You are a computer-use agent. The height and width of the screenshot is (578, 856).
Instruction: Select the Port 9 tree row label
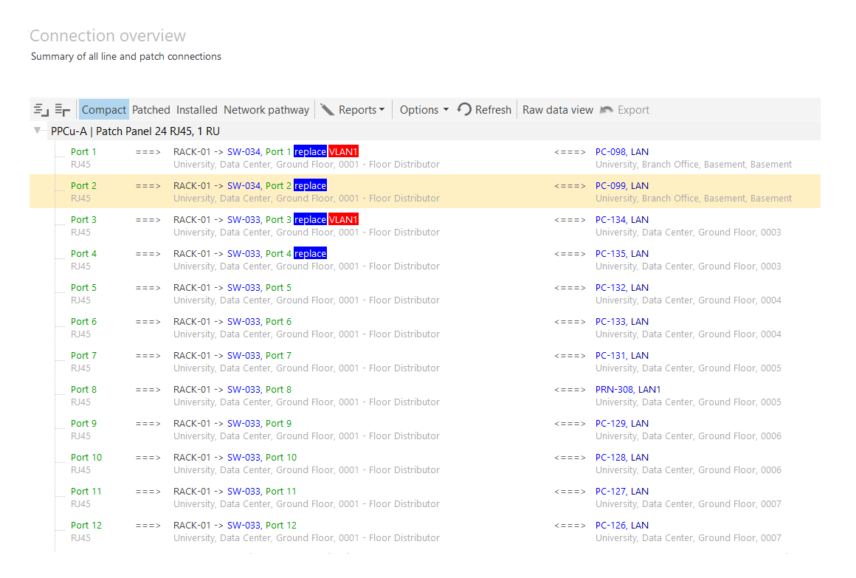83,424
